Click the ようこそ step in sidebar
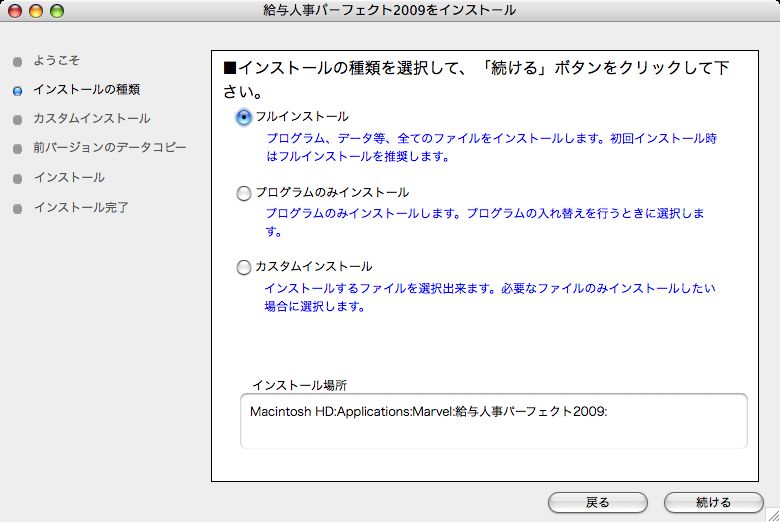 (x=56, y=61)
